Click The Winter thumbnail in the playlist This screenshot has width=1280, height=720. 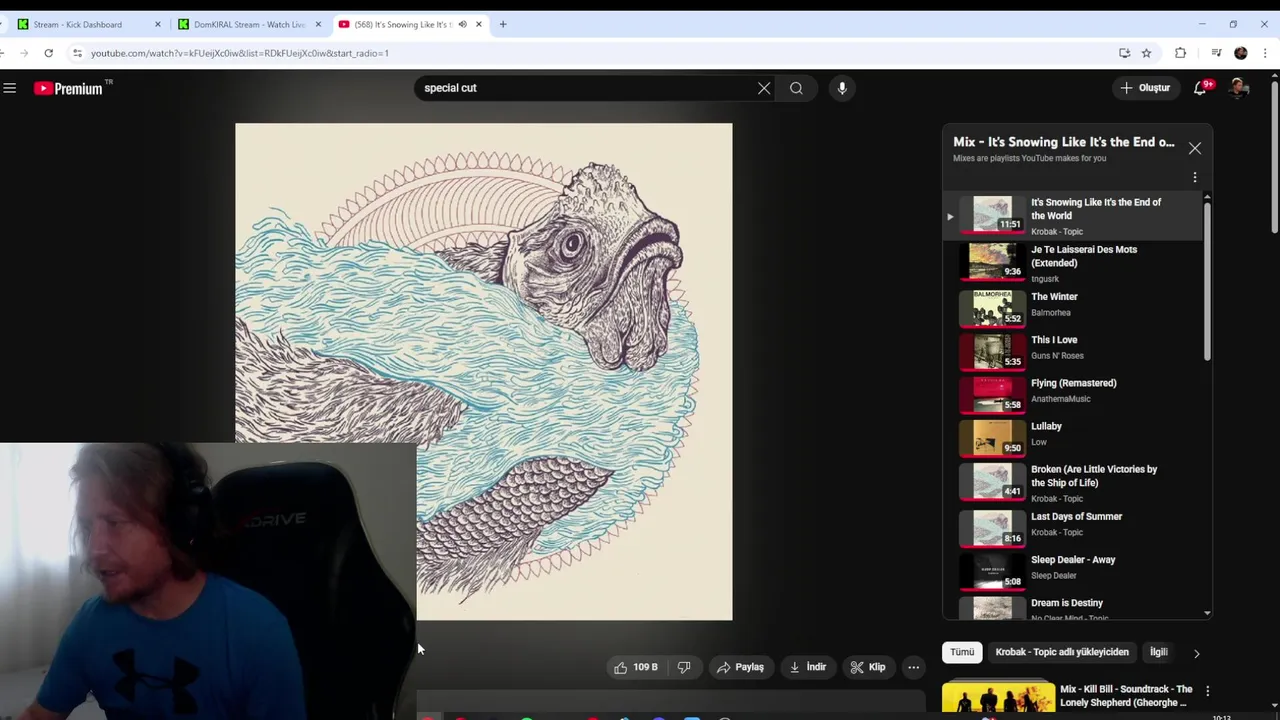pos(992,308)
